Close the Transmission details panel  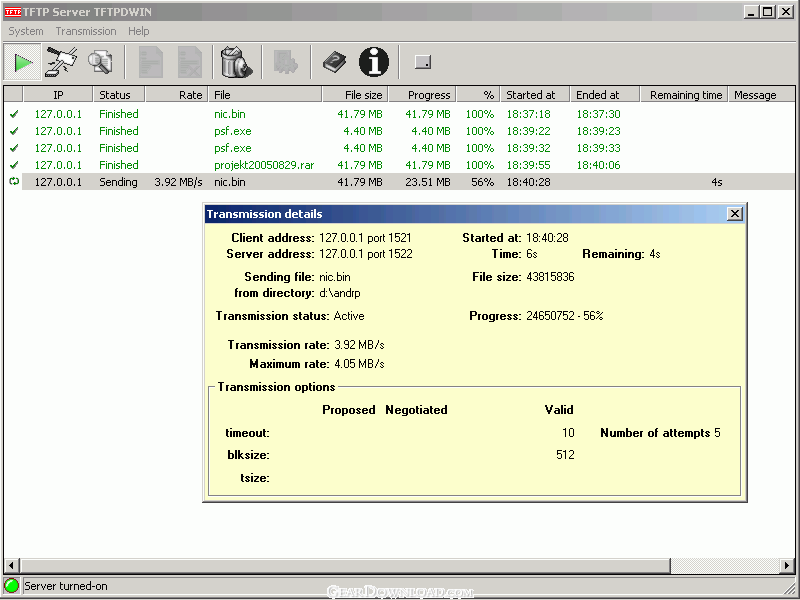point(734,214)
